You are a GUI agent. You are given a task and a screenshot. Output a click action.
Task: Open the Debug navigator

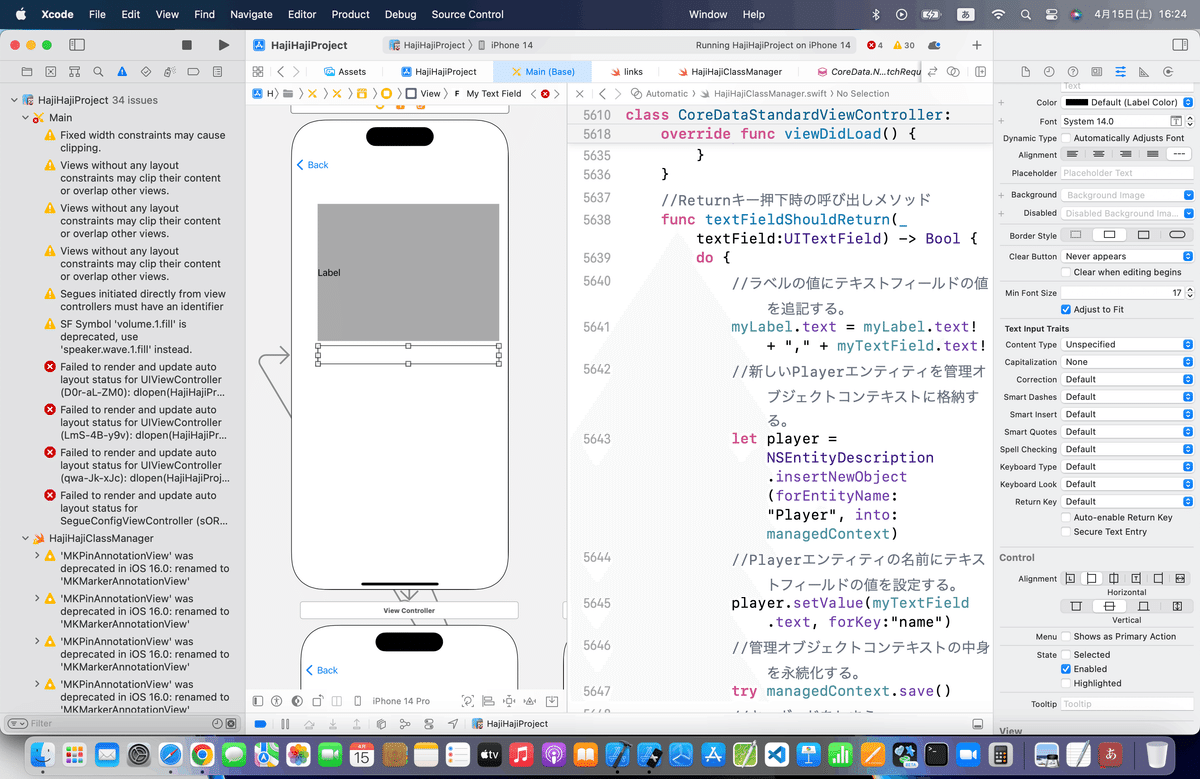coord(170,72)
